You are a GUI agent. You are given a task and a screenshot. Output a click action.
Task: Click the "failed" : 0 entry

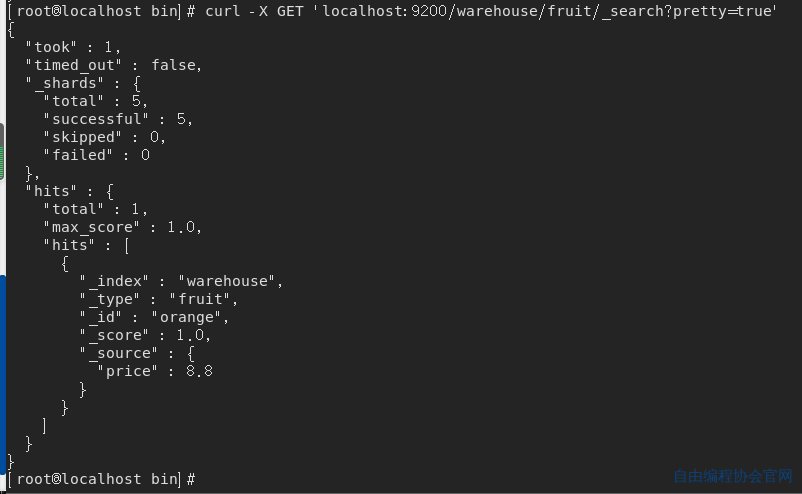[x=95, y=155]
